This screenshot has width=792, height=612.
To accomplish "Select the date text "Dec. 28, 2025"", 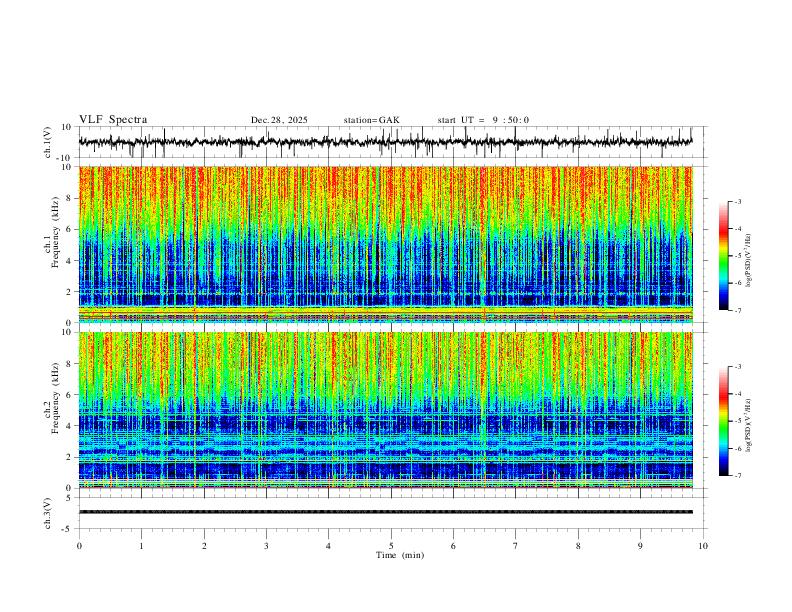I will (279, 120).
